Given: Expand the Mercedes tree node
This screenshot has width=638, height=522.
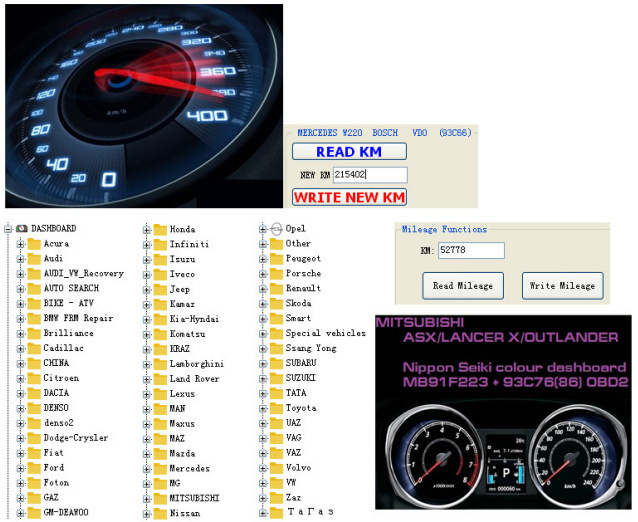Looking at the screenshot, I should [146, 469].
